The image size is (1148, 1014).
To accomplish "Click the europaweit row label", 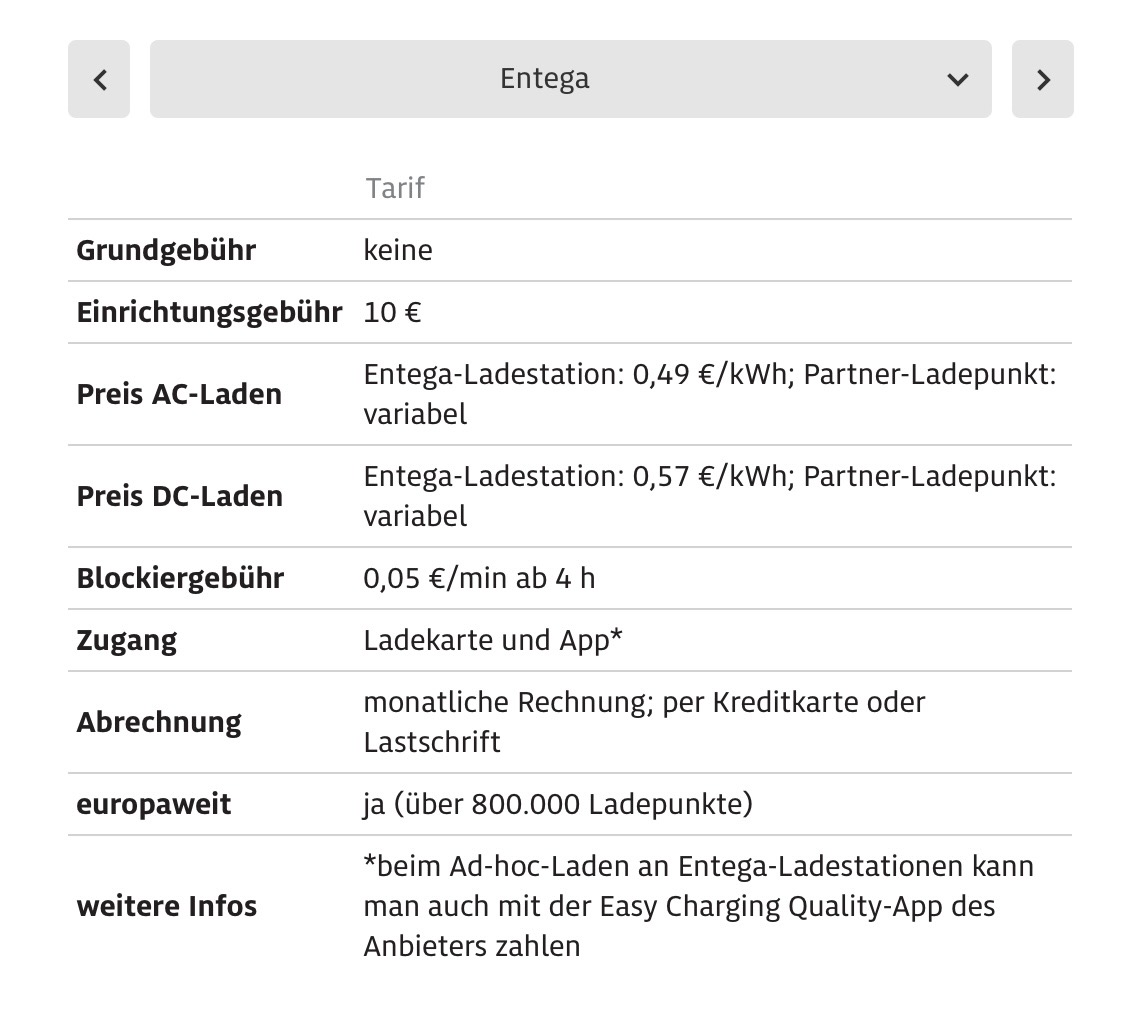I will point(153,804).
